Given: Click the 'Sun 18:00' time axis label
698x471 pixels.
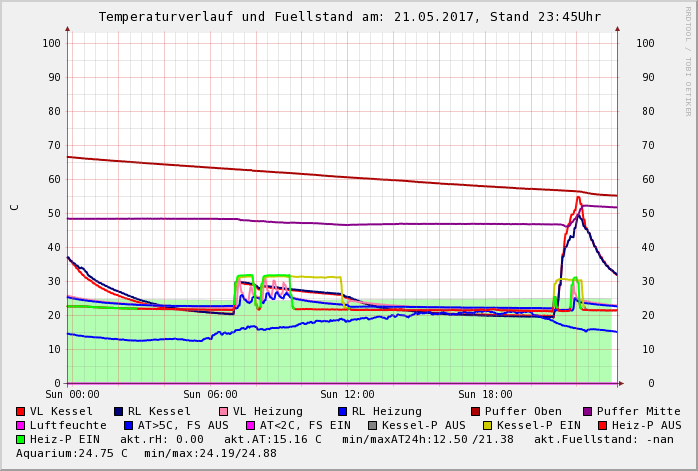Looking at the screenshot, I should click(485, 395).
